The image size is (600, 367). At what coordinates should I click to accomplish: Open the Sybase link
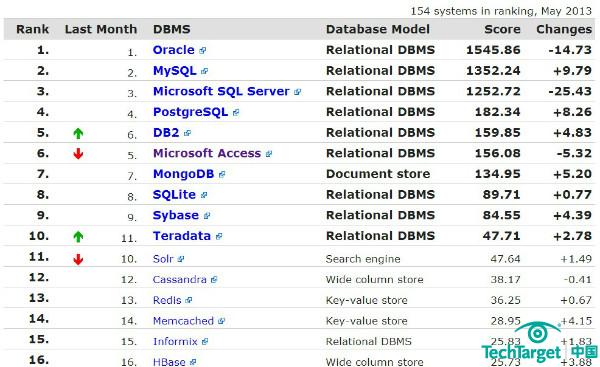pyautogui.click(x=176, y=215)
